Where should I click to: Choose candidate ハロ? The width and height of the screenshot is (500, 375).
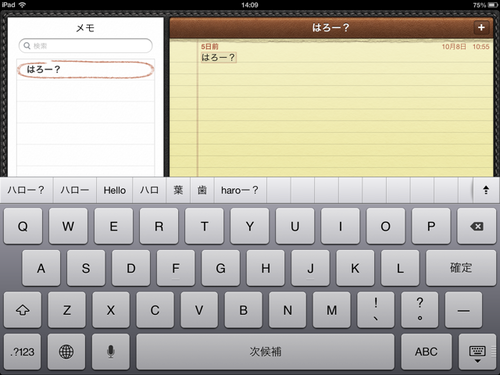149,190
